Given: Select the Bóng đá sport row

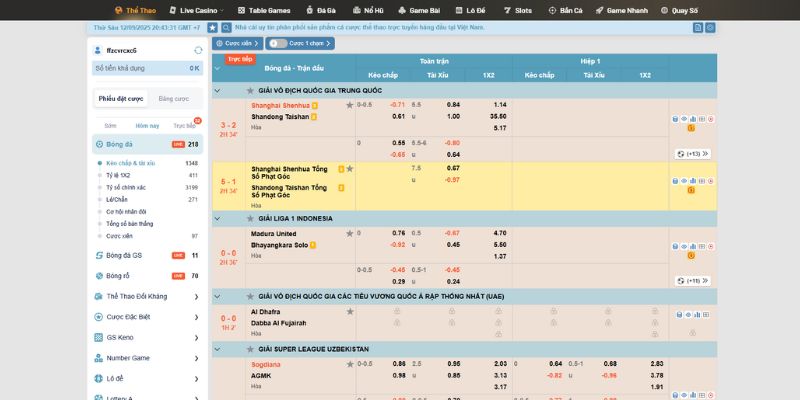Looking at the screenshot, I should click(147, 144).
